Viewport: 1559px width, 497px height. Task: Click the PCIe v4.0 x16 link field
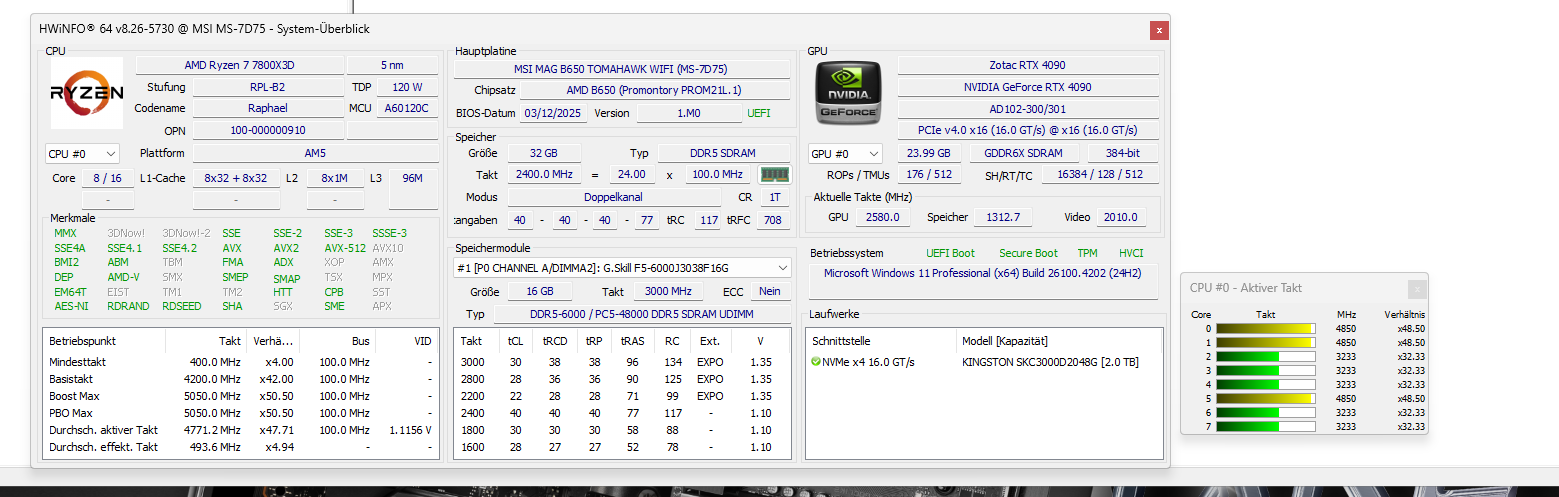pyautogui.click(x=1028, y=131)
